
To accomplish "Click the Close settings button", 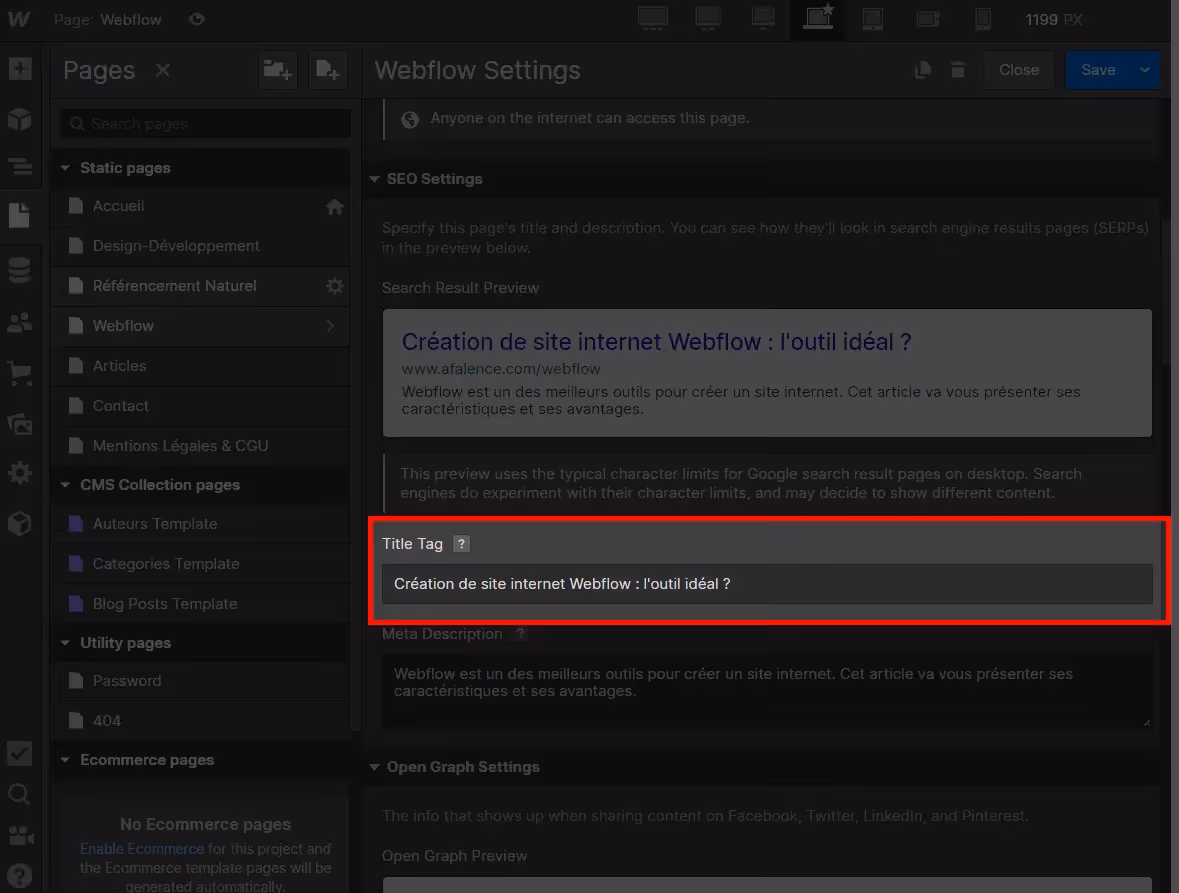I will (1019, 70).
